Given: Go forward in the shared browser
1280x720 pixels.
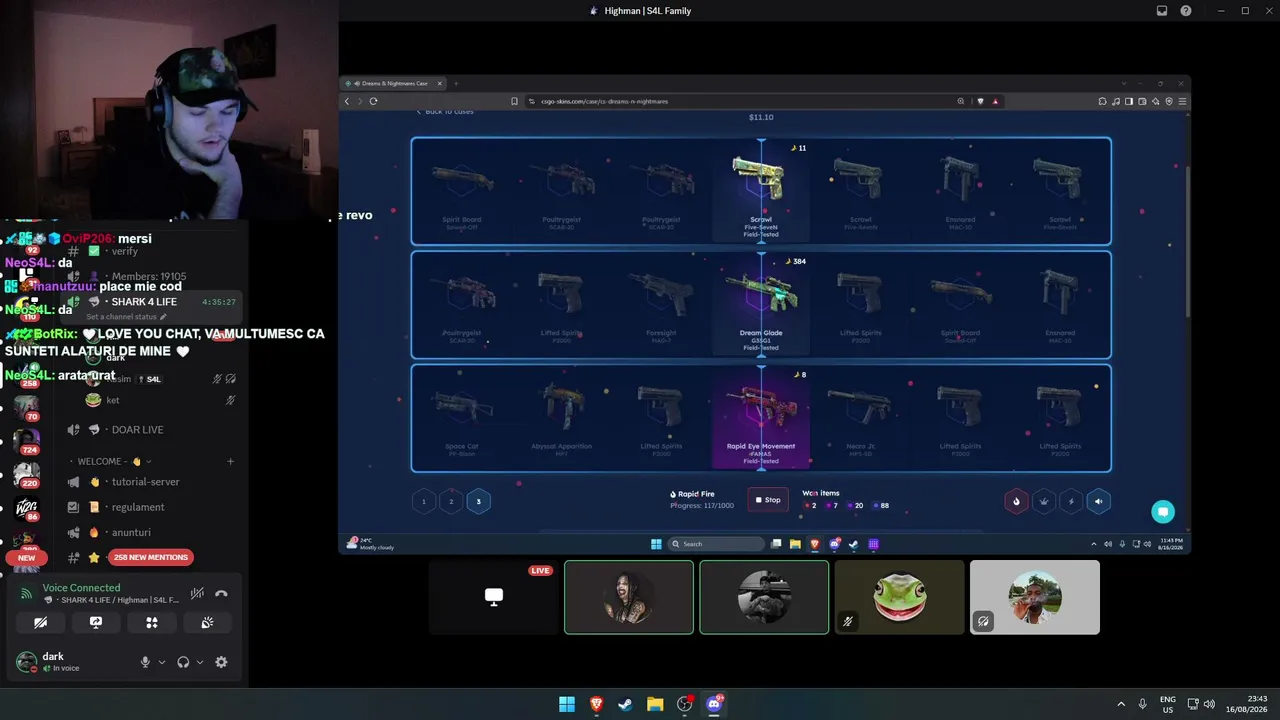Looking at the screenshot, I should coord(359,101).
